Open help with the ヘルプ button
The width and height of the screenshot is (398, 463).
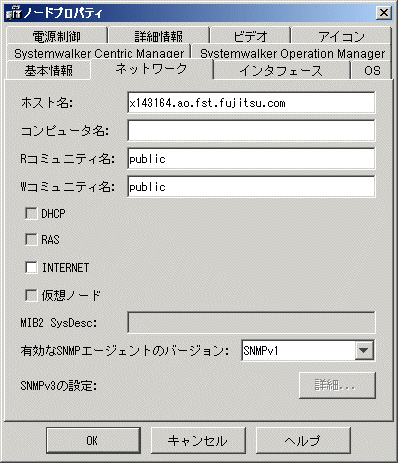303,441
